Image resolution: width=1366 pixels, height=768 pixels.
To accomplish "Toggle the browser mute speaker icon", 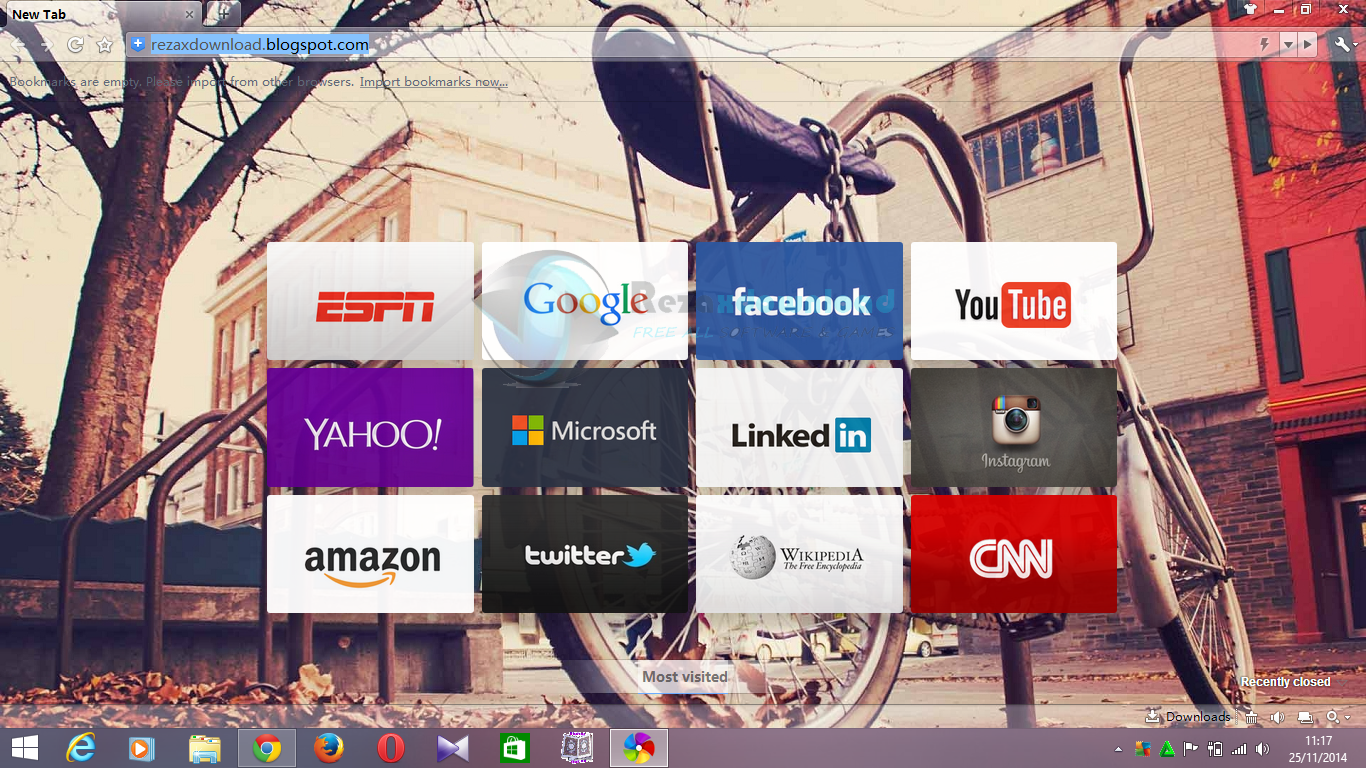I will [1277, 717].
